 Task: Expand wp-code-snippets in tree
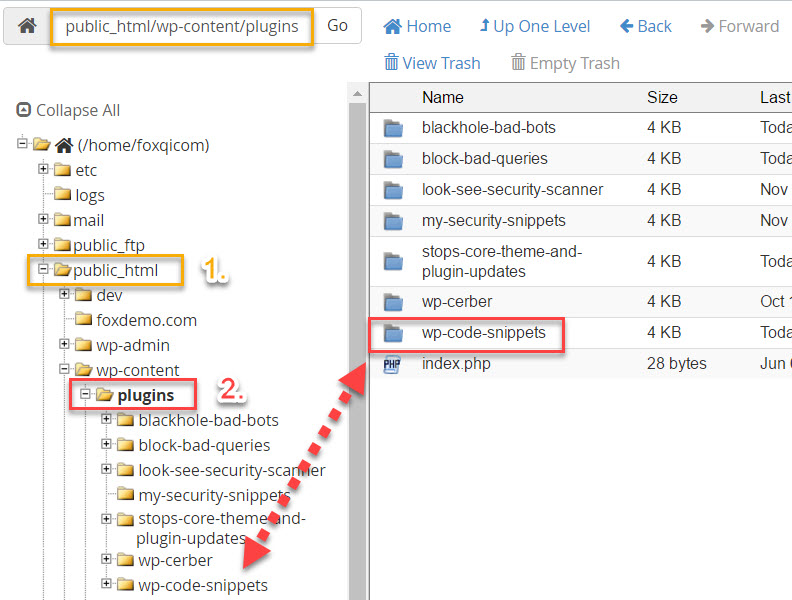click(106, 583)
